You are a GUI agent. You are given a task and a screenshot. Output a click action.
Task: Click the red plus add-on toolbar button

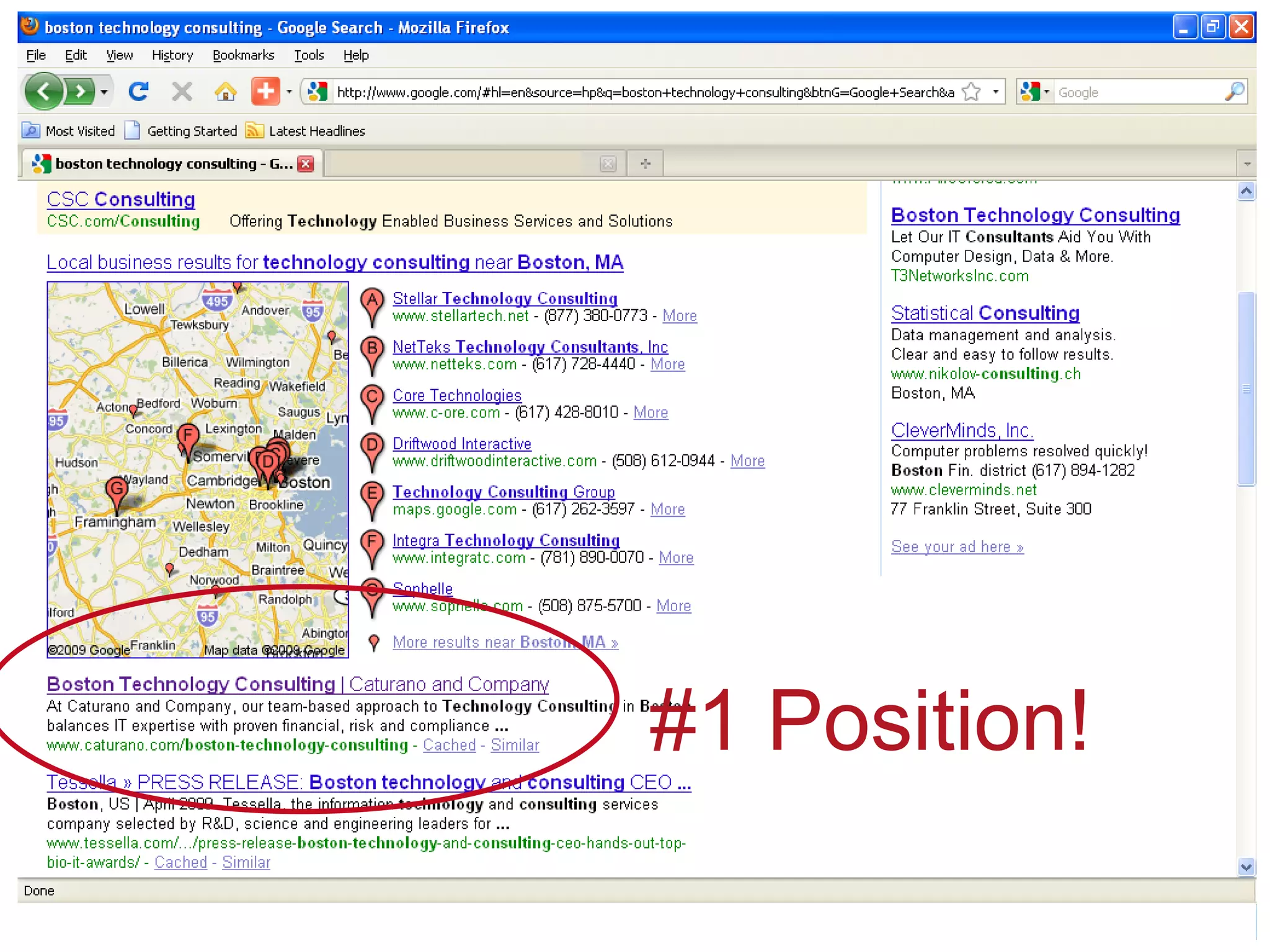(x=265, y=92)
